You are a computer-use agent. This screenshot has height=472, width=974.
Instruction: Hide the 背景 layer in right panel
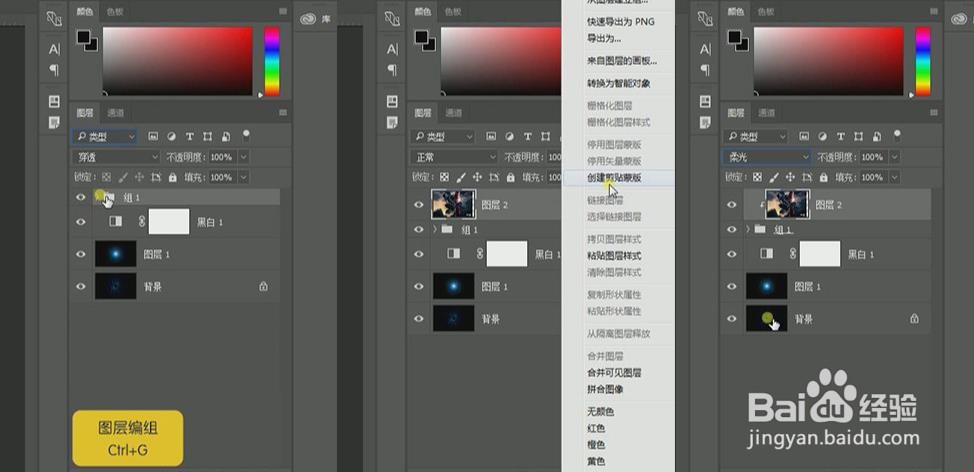732,319
